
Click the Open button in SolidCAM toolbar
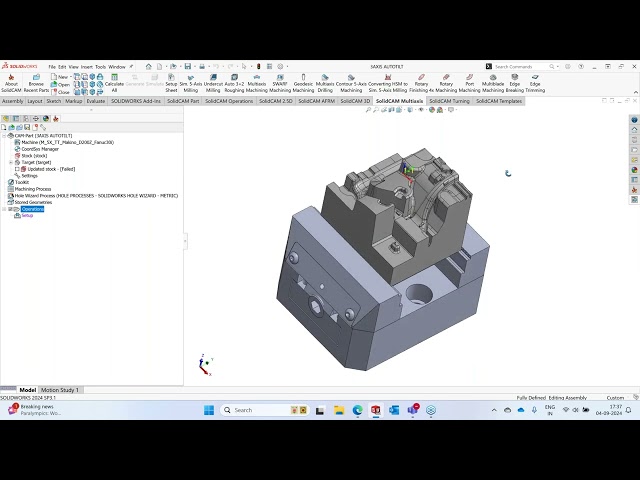[60, 84]
